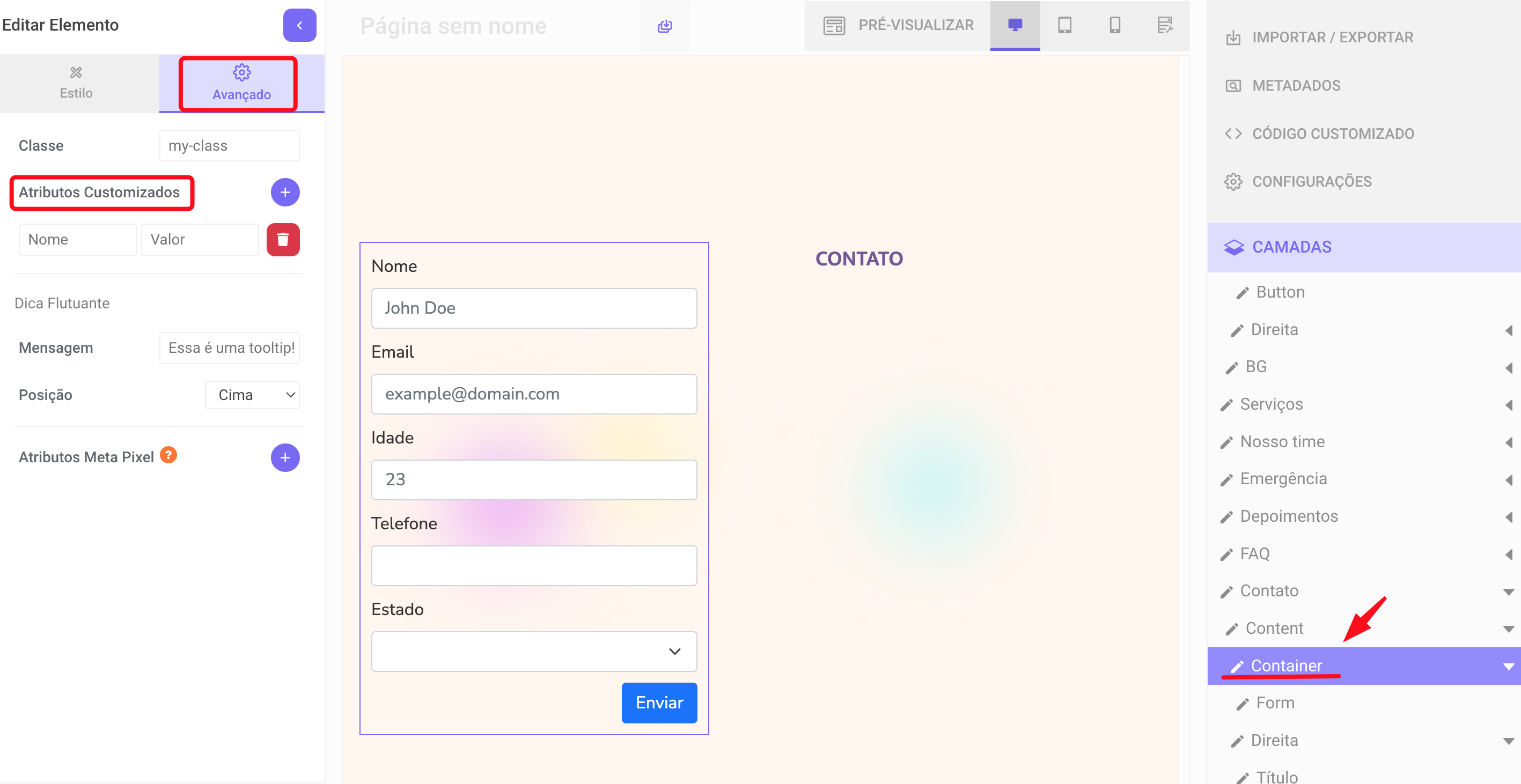Image resolution: width=1521 pixels, height=784 pixels.
Task: Open the Avançado tab
Action: point(241,83)
